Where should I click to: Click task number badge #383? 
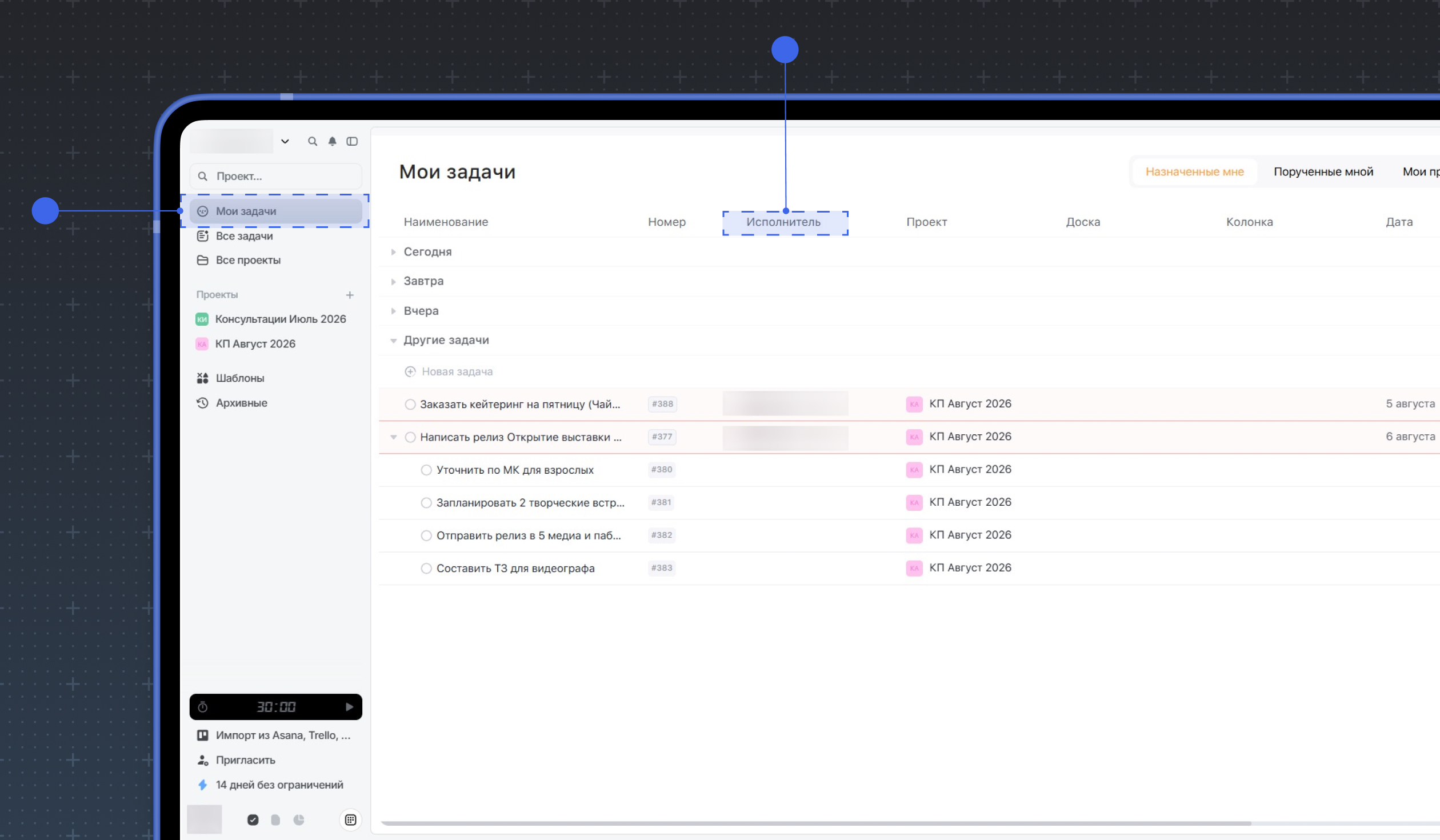662,568
